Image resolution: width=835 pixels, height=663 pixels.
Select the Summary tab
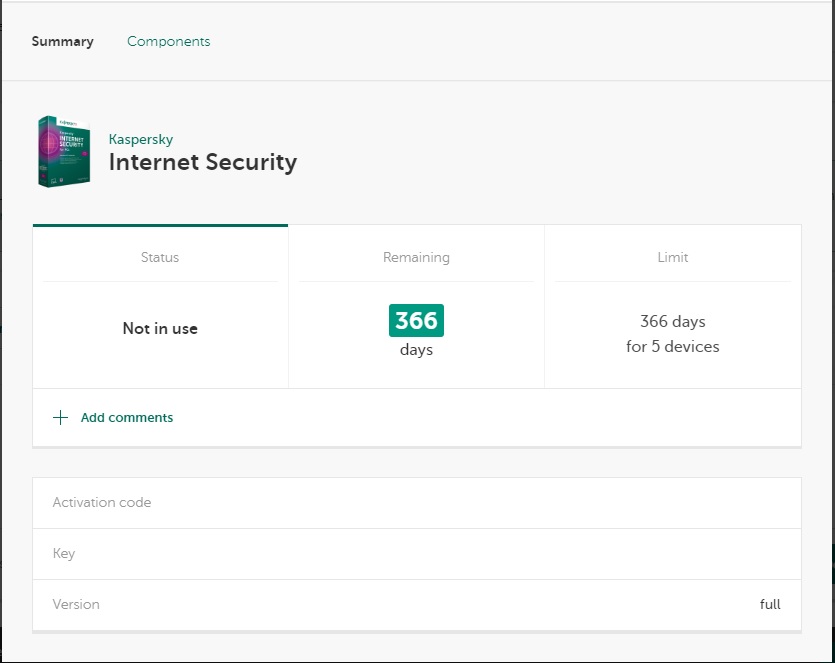[62, 42]
